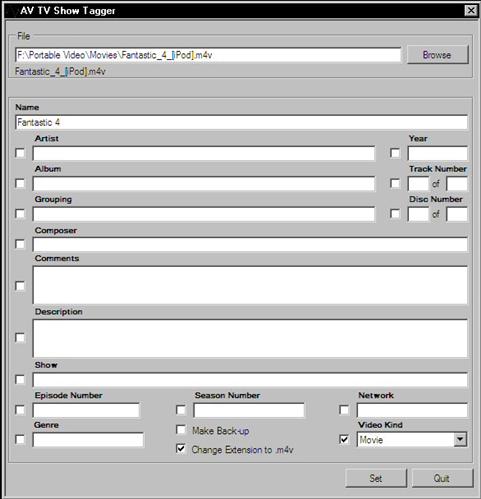The height and width of the screenshot is (499, 481).
Task: Select the Genre input field
Action: point(88,439)
